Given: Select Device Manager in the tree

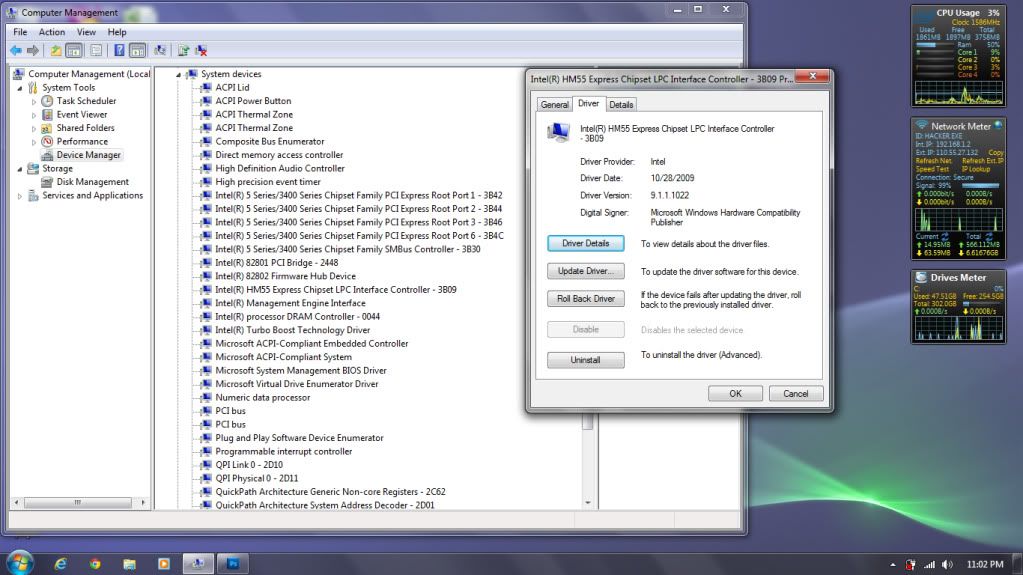Looking at the screenshot, I should click(x=88, y=155).
